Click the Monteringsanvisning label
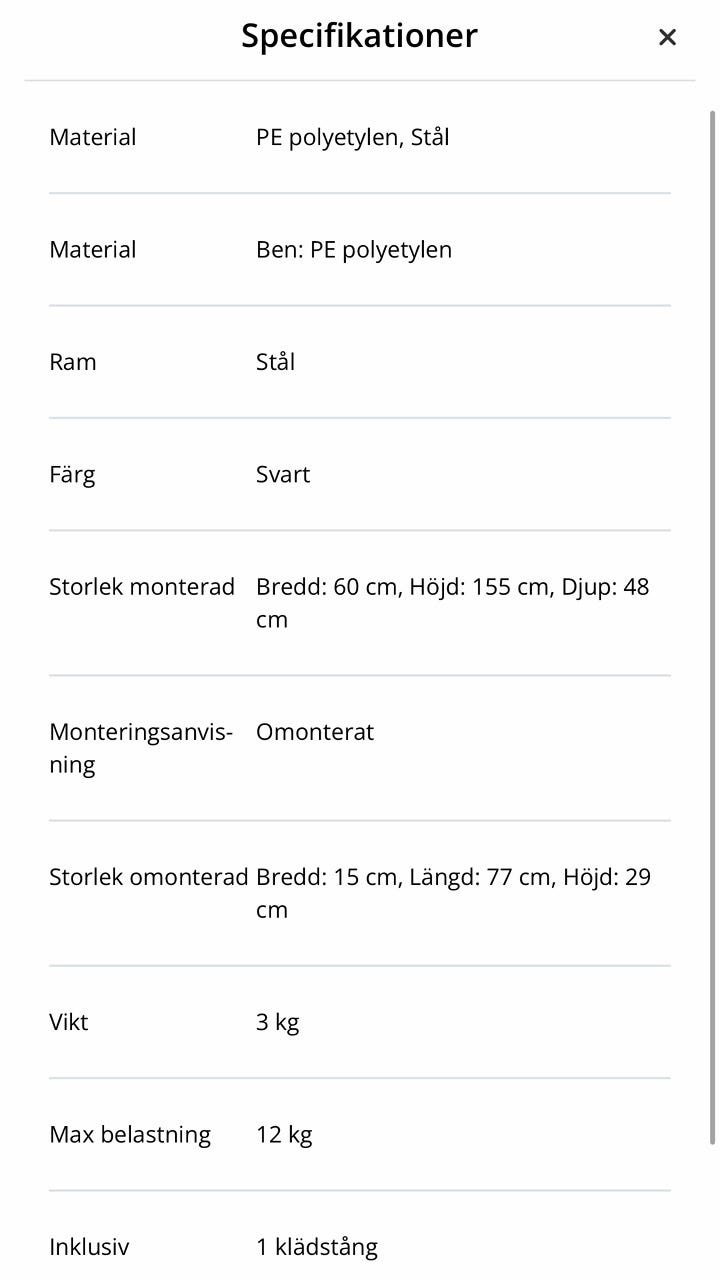 pyautogui.click(x=140, y=748)
